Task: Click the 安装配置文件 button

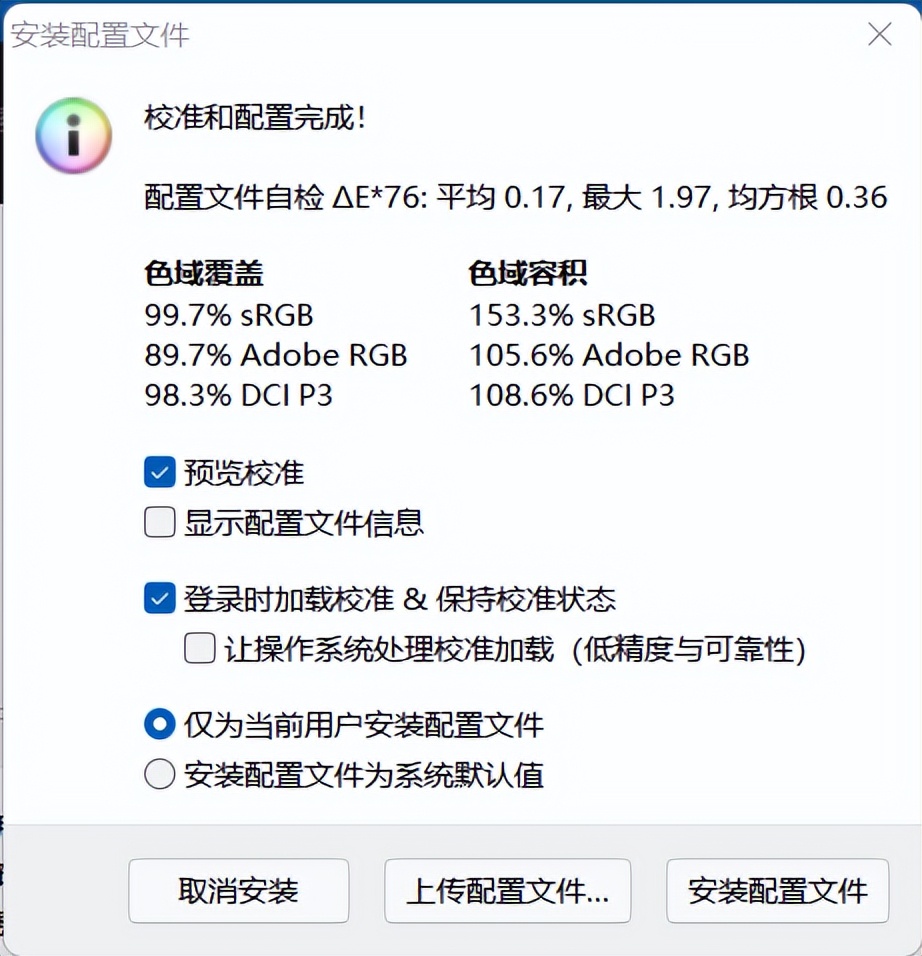Action: pos(777,893)
